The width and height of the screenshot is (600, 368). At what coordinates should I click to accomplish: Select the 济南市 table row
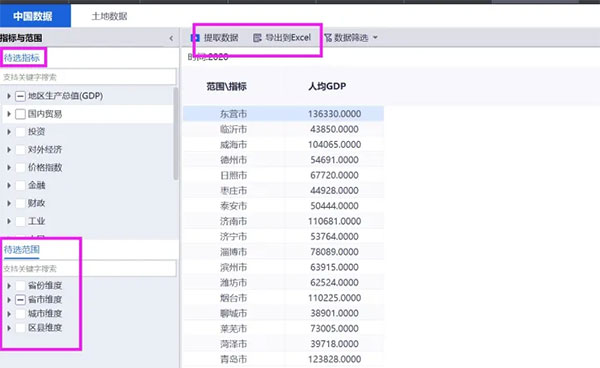[x=283, y=221]
